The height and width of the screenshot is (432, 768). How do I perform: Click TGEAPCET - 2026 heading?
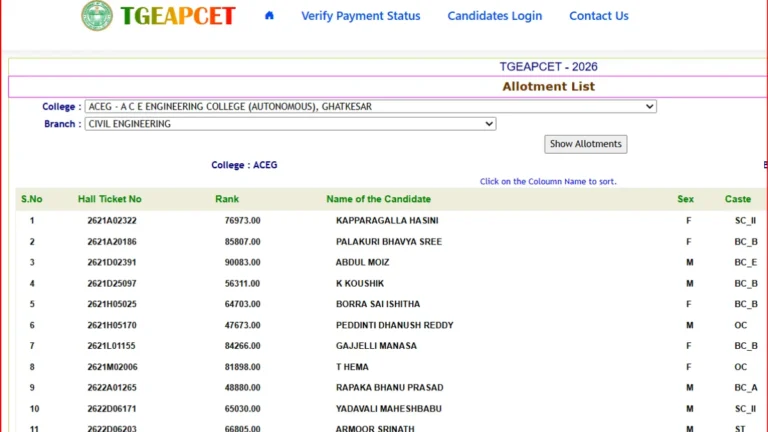click(548, 67)
